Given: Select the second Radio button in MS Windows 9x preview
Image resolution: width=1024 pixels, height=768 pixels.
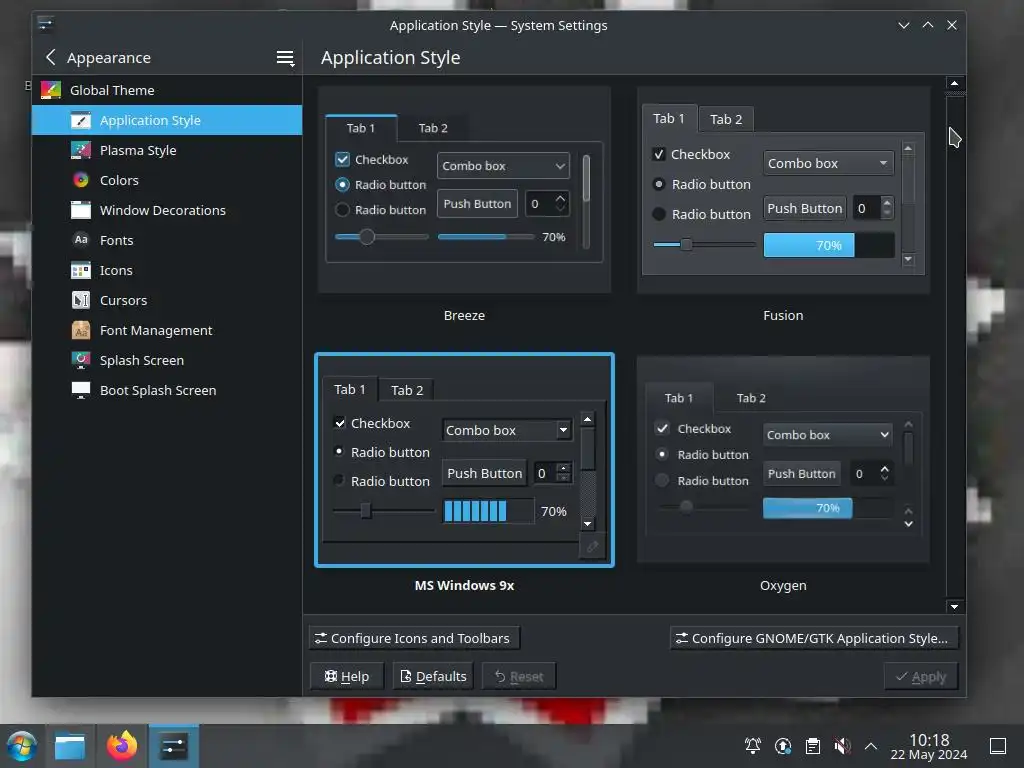Looking at the screenshot, I should 339,481.
